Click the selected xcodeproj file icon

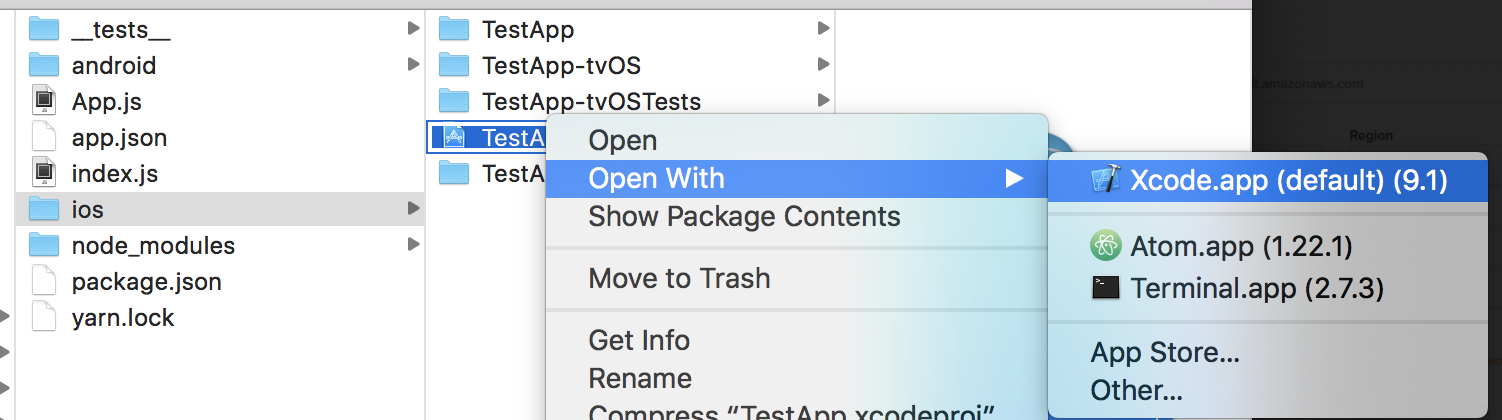click(x=454, y=137)
